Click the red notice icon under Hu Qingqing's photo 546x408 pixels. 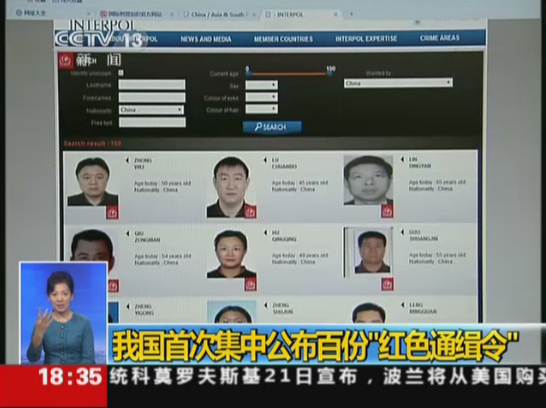251,284
